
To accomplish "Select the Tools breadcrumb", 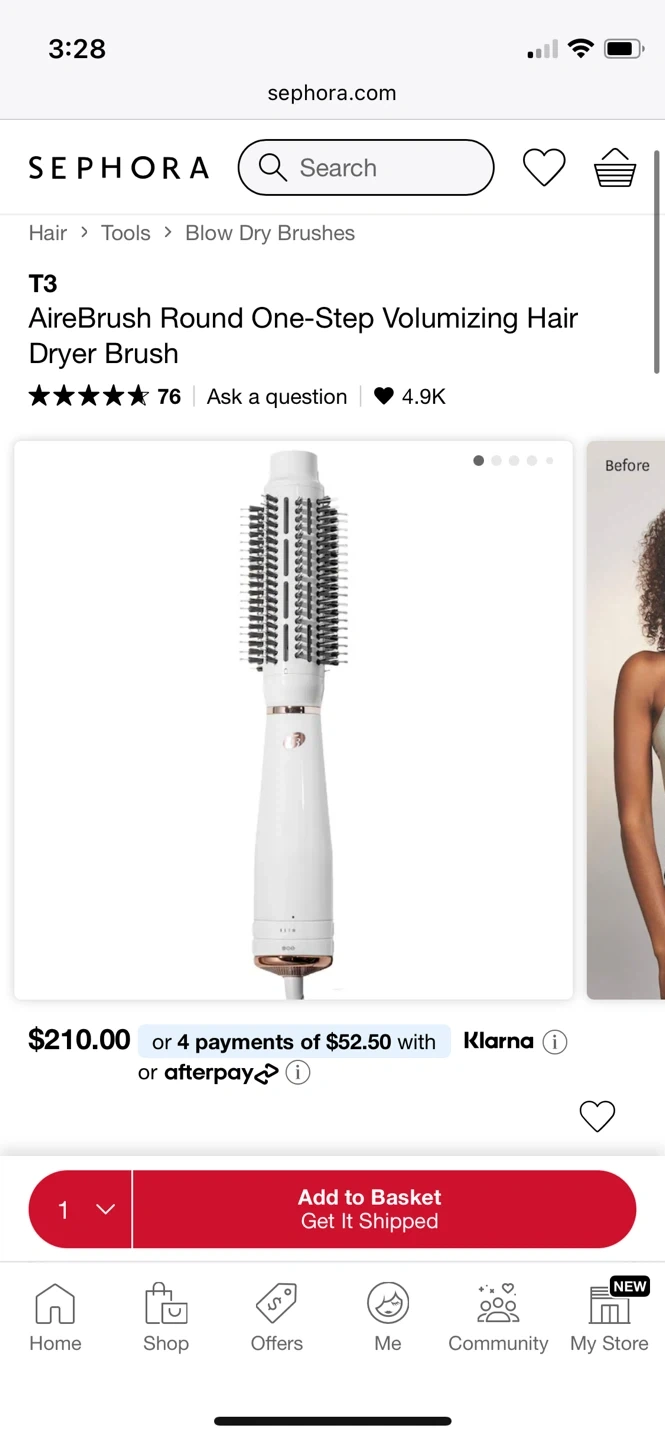I will click(126, 233).
